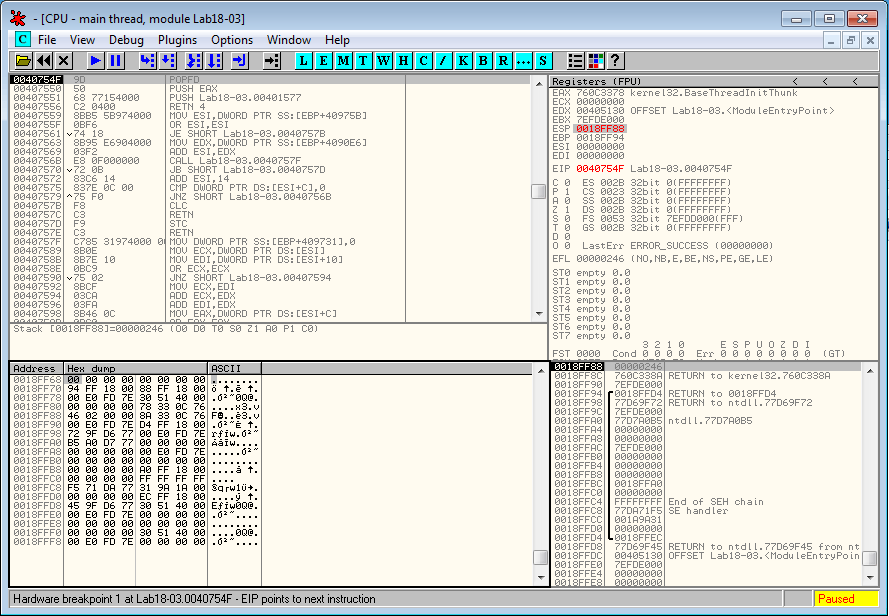Open the appearance color scheme icon
The height and width of the screenshot is (616, 889).
[x=596, y=61]
